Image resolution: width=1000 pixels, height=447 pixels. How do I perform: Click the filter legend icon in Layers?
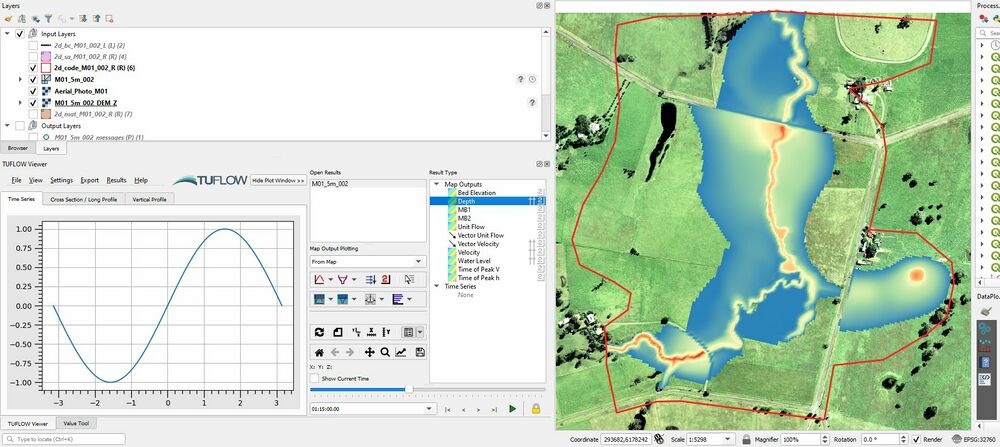49,18
